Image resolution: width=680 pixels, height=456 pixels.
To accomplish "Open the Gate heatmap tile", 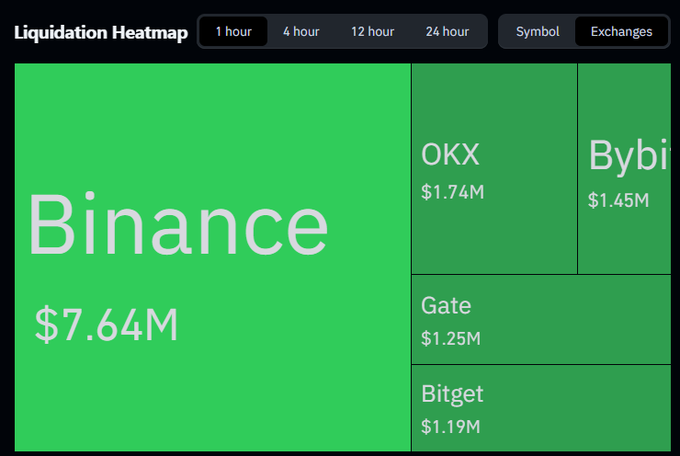I will (541, 320).
